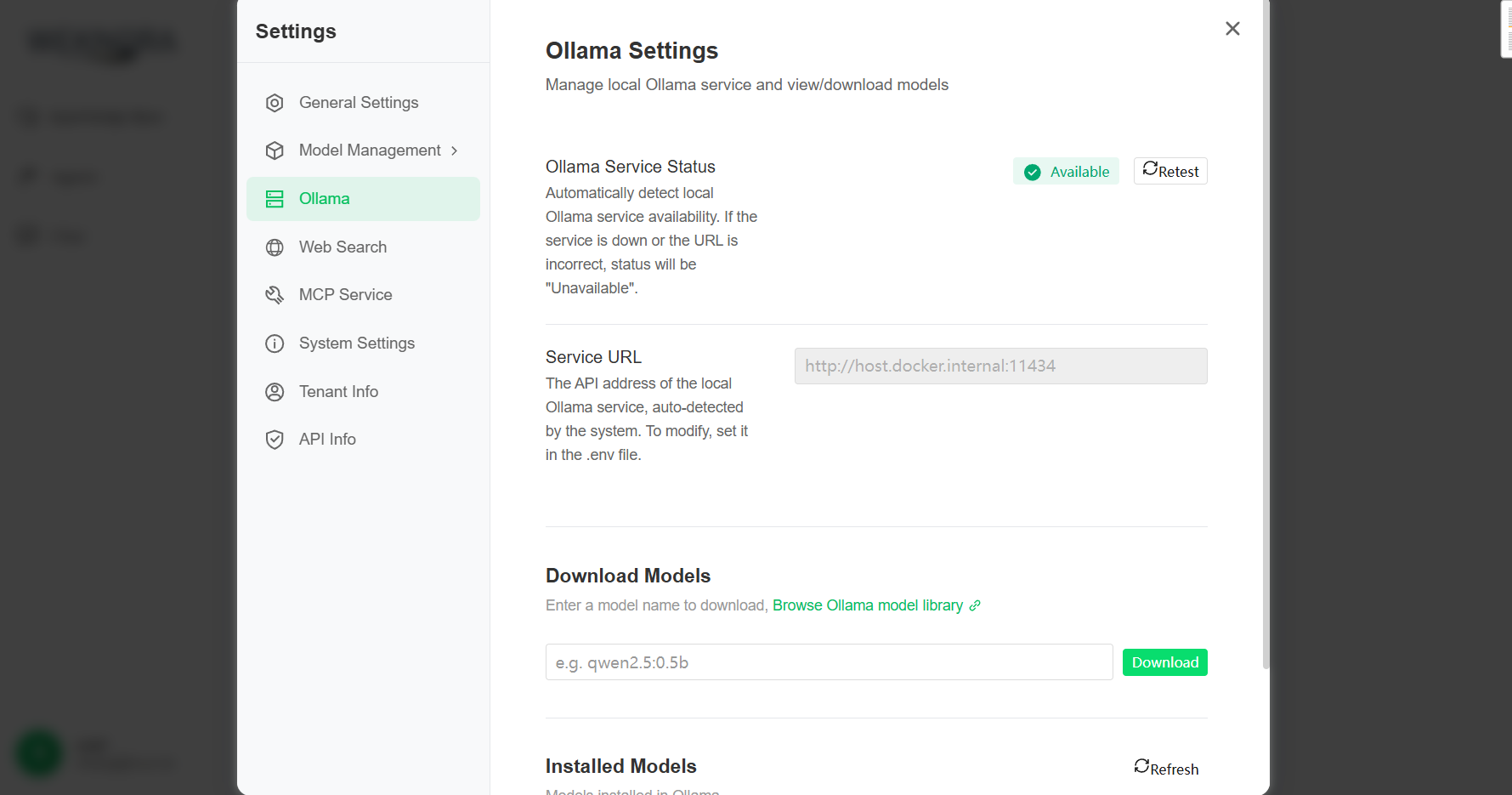Click the model name input showing qwen2.5:0.5b placeholder
This screenshot has height=795, width=1512.
pos(829,662)
